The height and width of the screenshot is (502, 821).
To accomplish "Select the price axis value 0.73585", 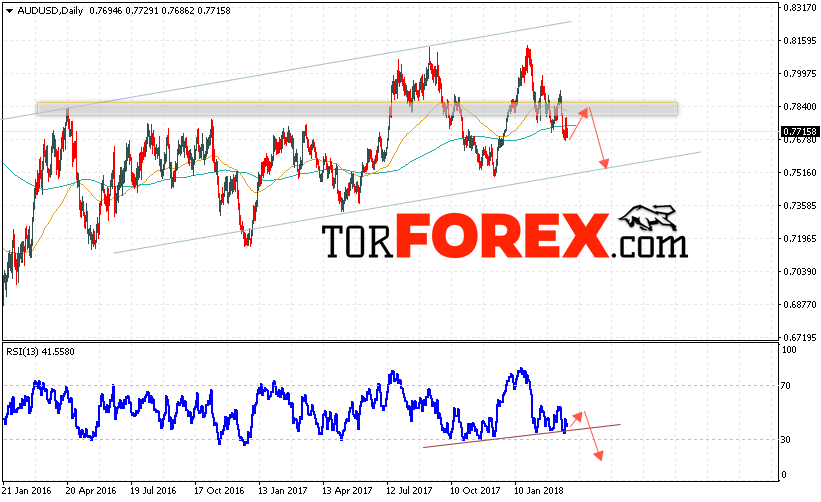I will coord(800,206).
